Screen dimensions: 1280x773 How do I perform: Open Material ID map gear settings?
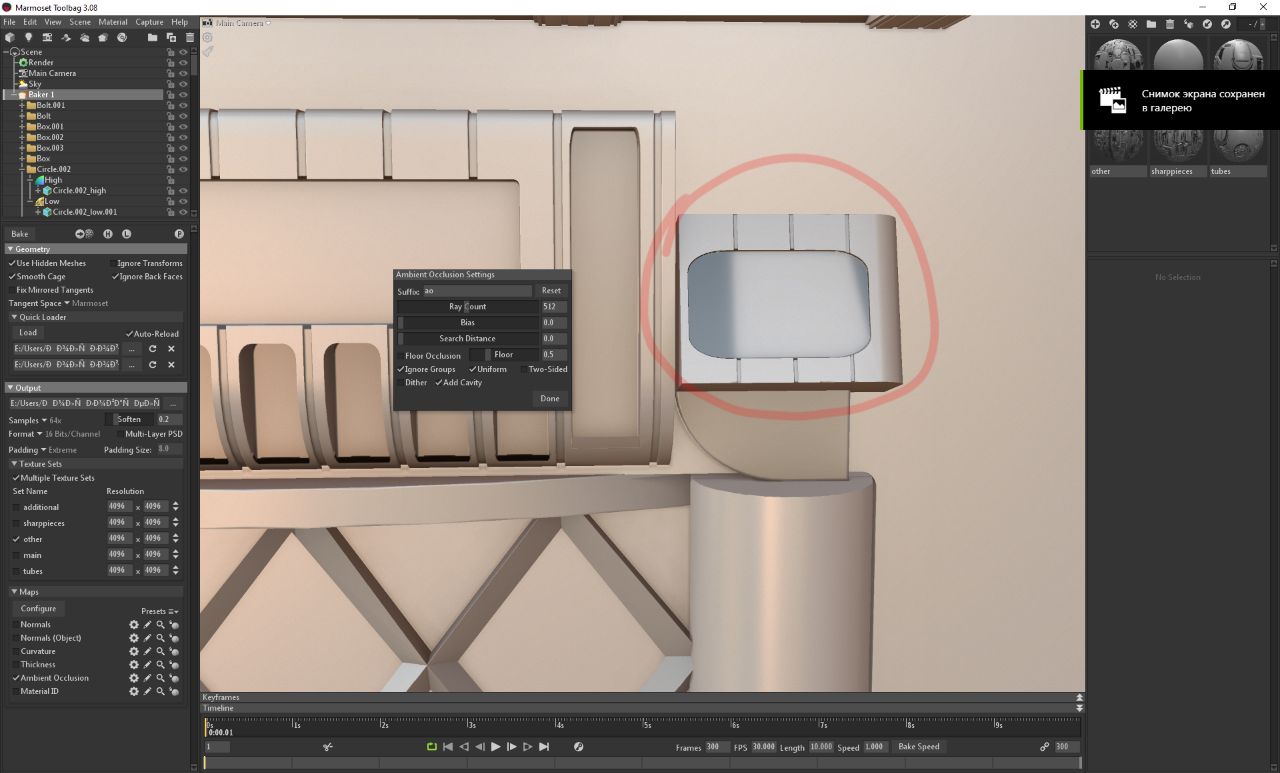pyautogui.click(x=134, y=691)
